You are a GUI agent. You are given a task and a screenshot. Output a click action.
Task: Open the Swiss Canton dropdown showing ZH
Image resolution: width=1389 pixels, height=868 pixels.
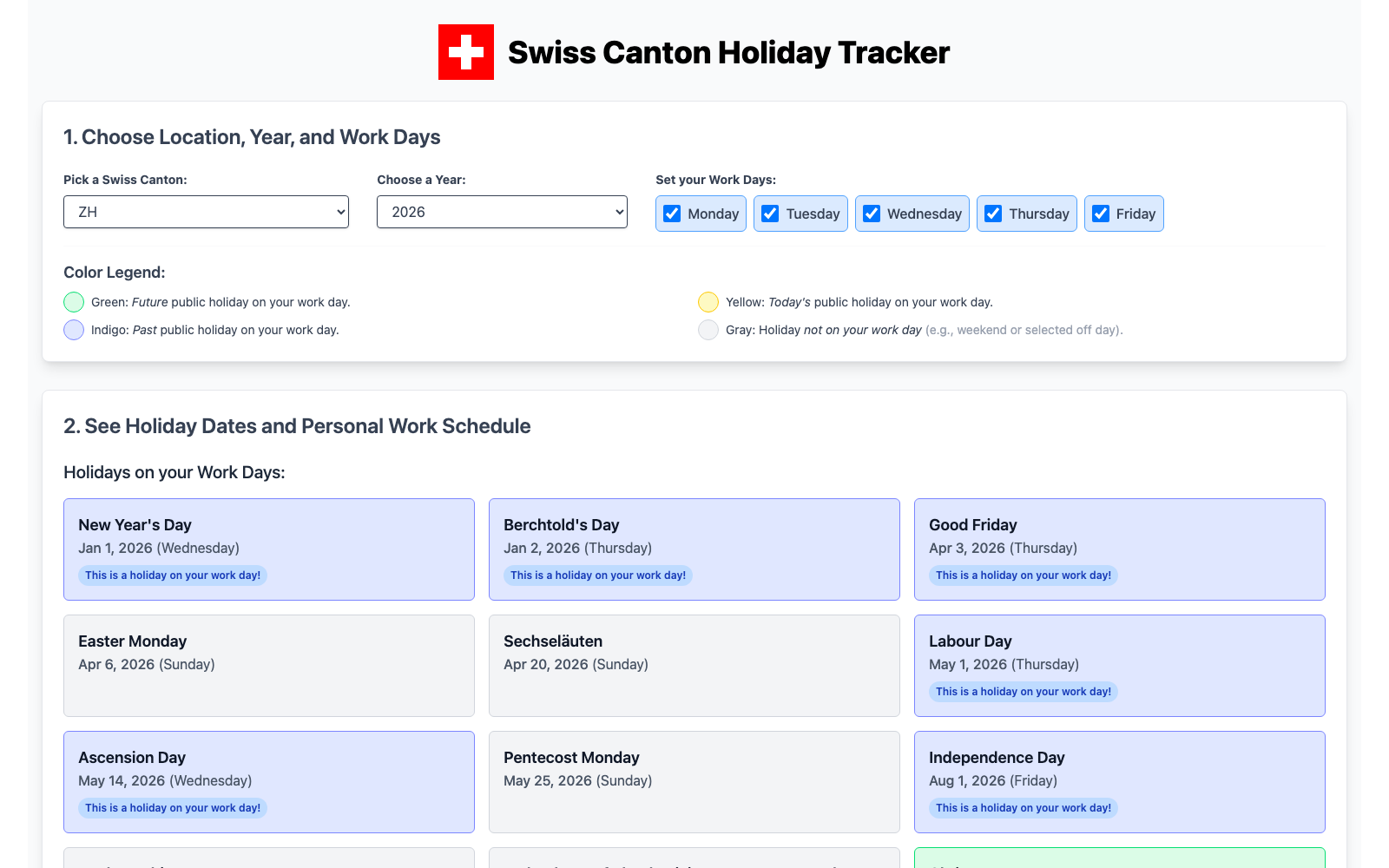(x=206, y=212)
